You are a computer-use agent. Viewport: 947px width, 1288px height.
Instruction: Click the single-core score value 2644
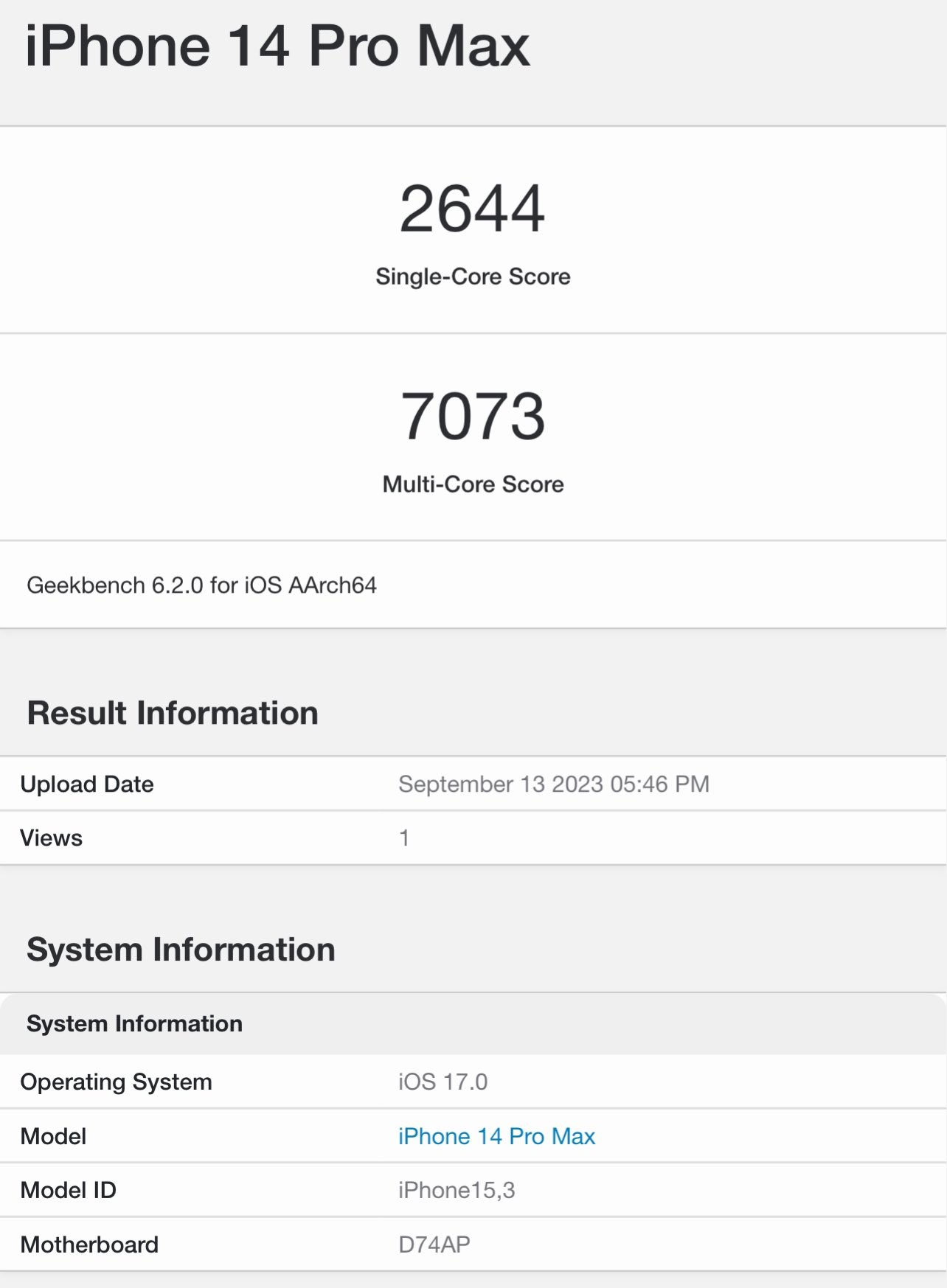coord(473,209)
